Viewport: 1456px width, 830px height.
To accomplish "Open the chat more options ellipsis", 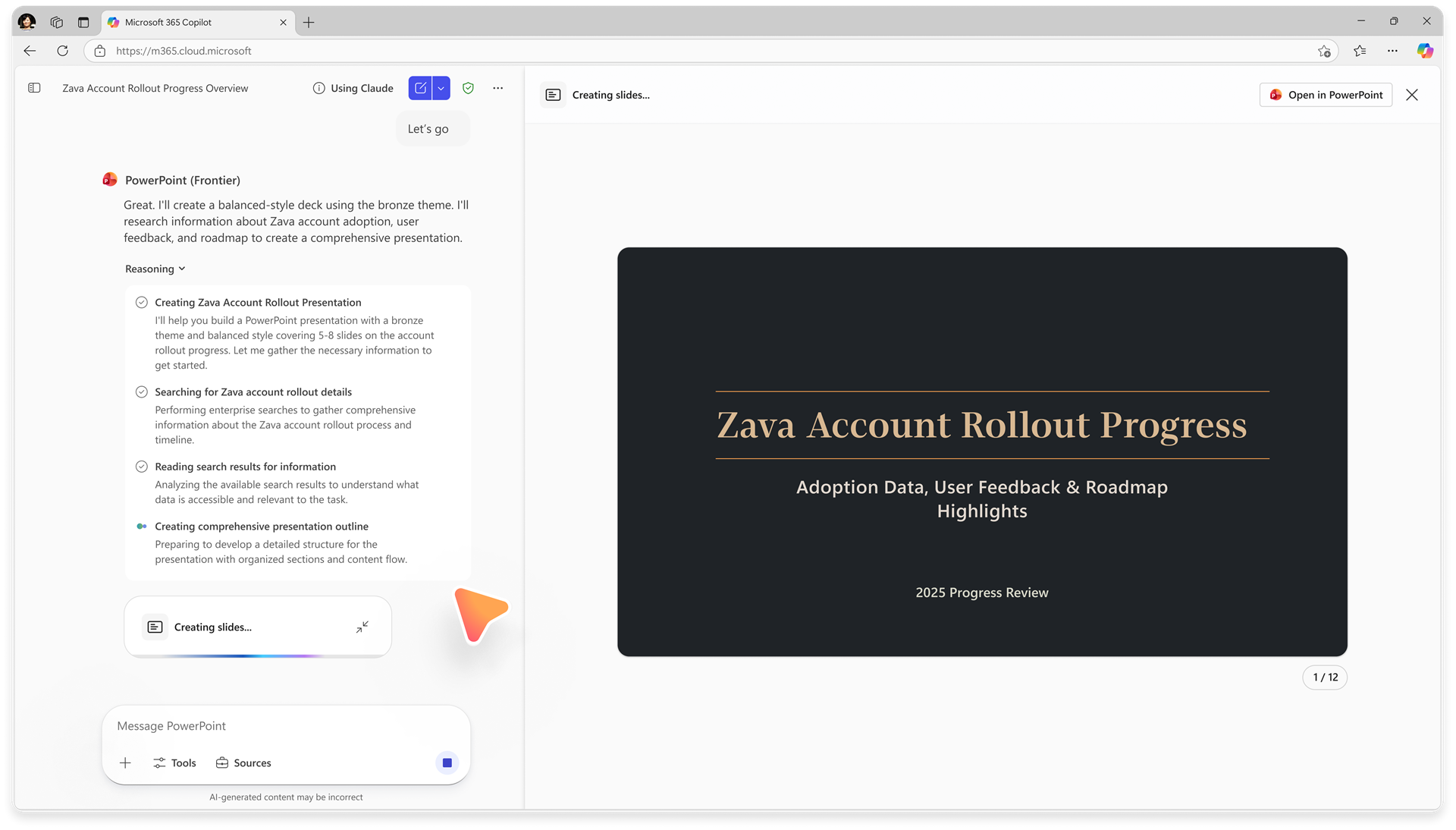I will pyautogui.click(x=497, y=88).
